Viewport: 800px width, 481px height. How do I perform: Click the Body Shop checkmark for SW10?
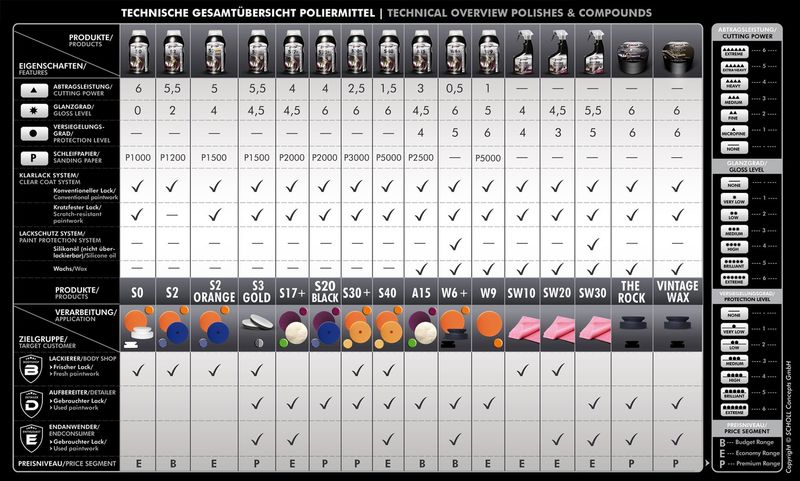point(522,370)
